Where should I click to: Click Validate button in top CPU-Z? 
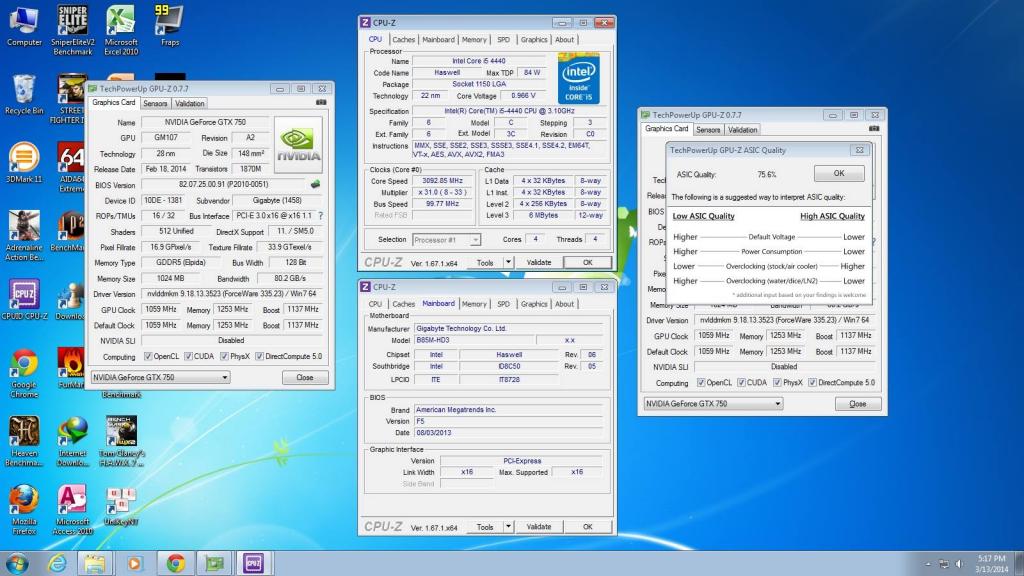[x=539, y=263]
